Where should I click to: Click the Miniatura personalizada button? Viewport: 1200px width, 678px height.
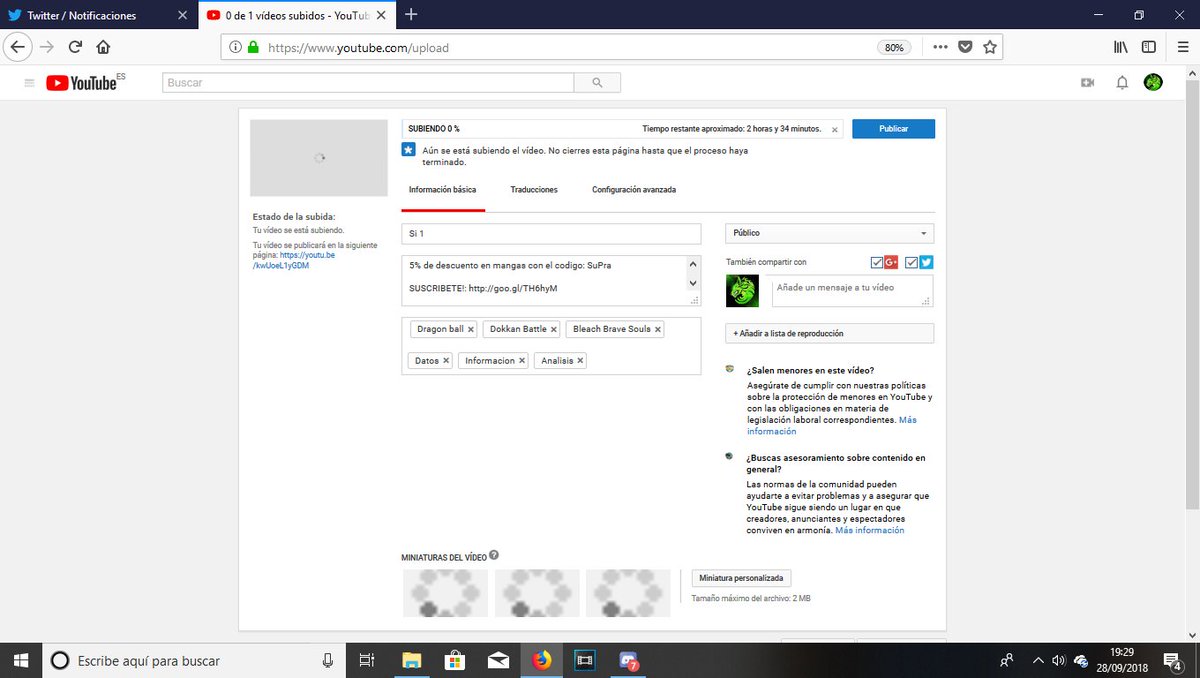tap(742, 578)
